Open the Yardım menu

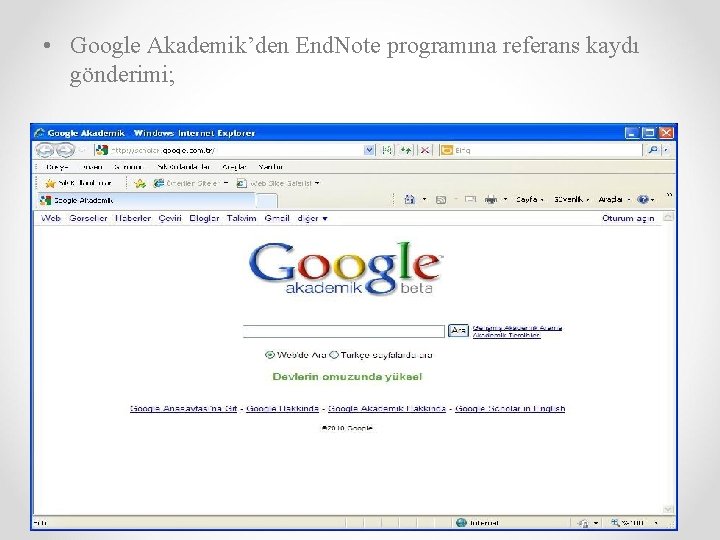tap(270, 167)
